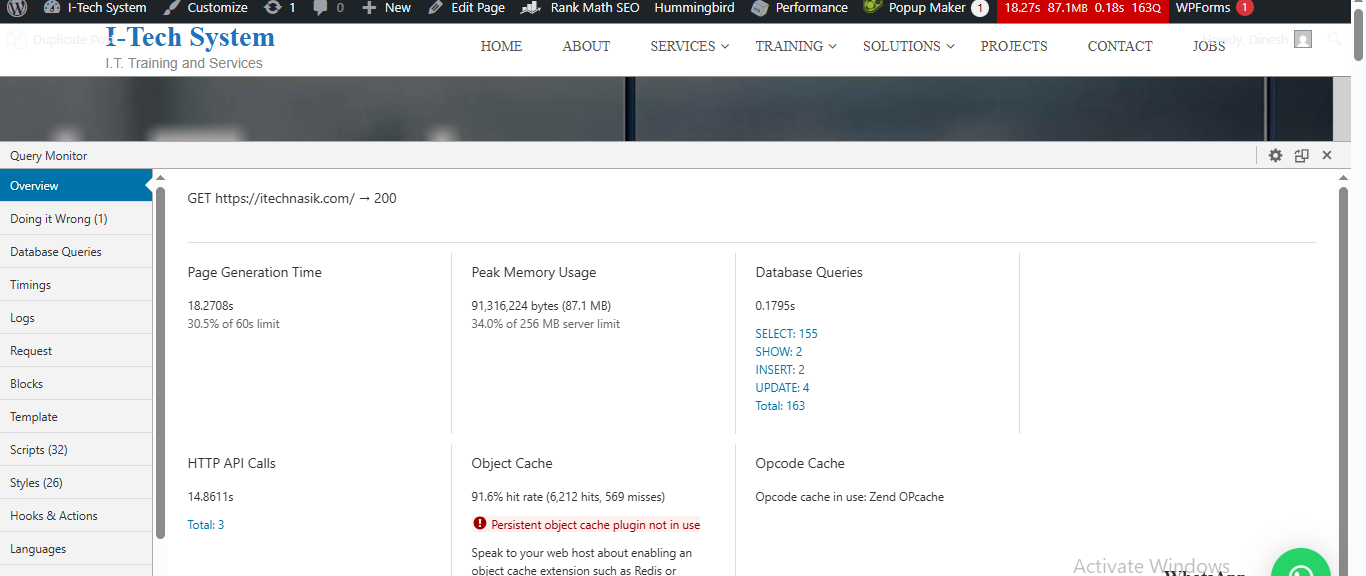Open Popup Maker admin bar item
This screenshot has height=576, width=1366.
[x=925, y=8]
